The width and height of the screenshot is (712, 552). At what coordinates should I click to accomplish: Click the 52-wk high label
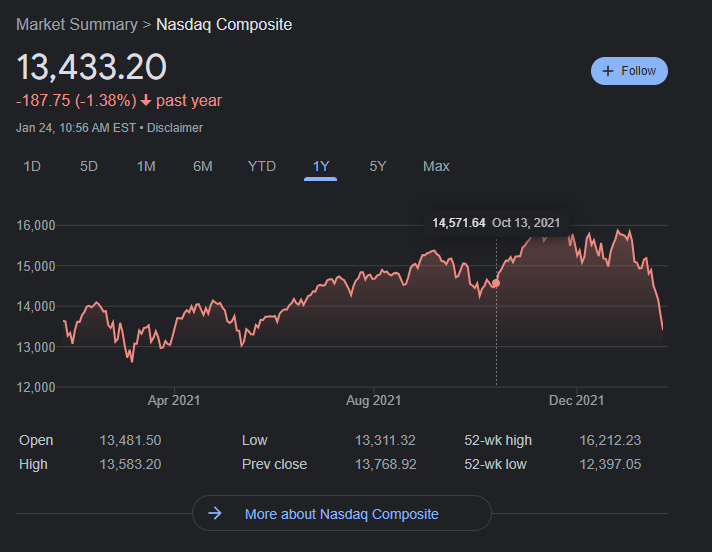coord(498,440)
